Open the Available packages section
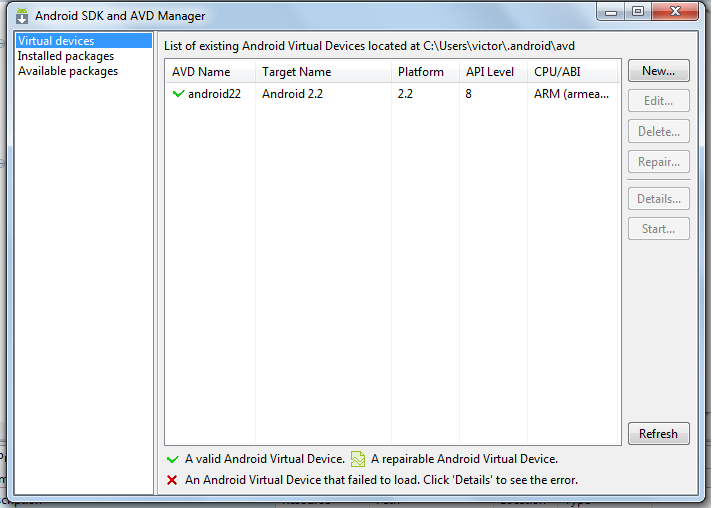This screenshot has width=712, height=508. 68,71
